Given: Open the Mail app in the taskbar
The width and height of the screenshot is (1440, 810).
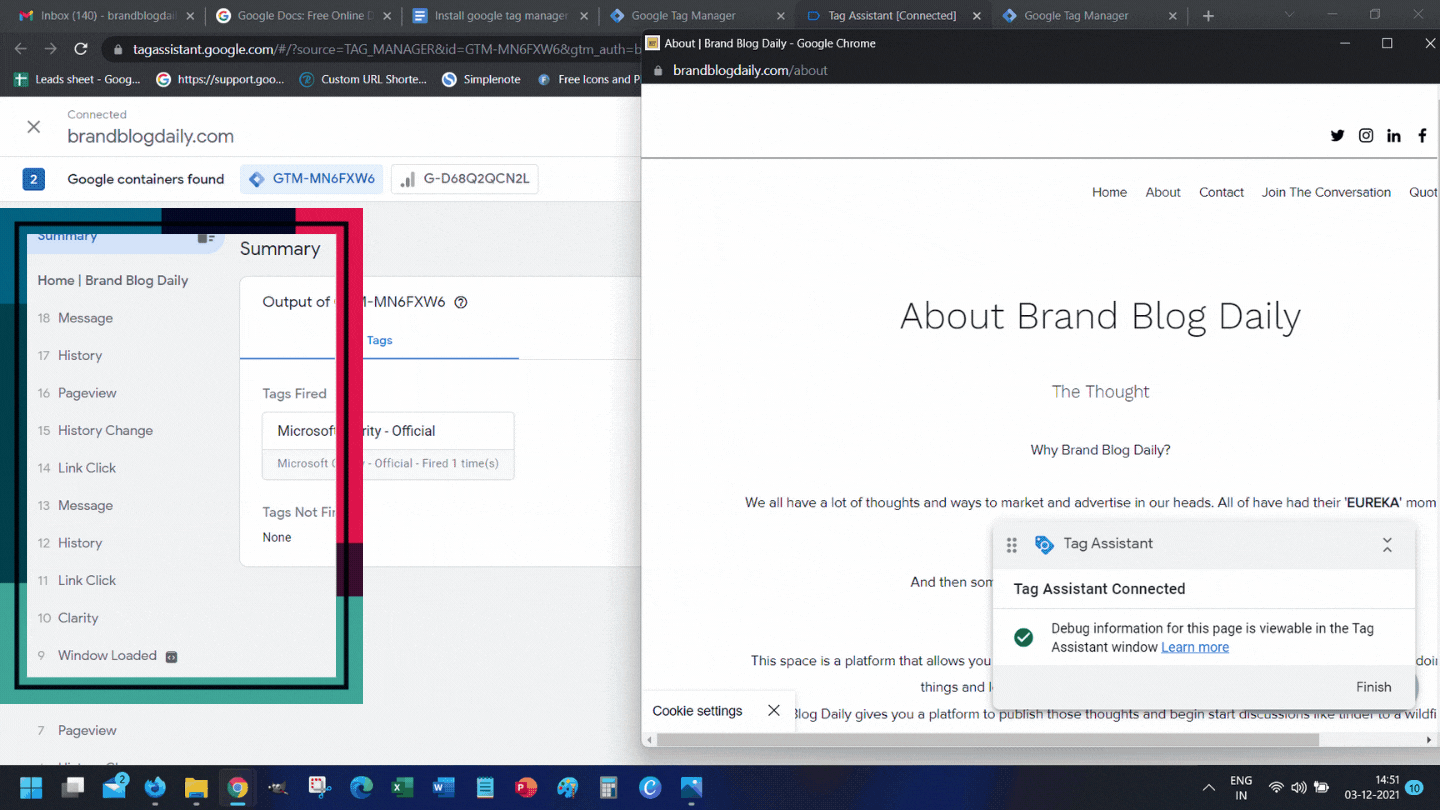Looking at the screenshot, I should pyautogui.click(x=114, y=788).
